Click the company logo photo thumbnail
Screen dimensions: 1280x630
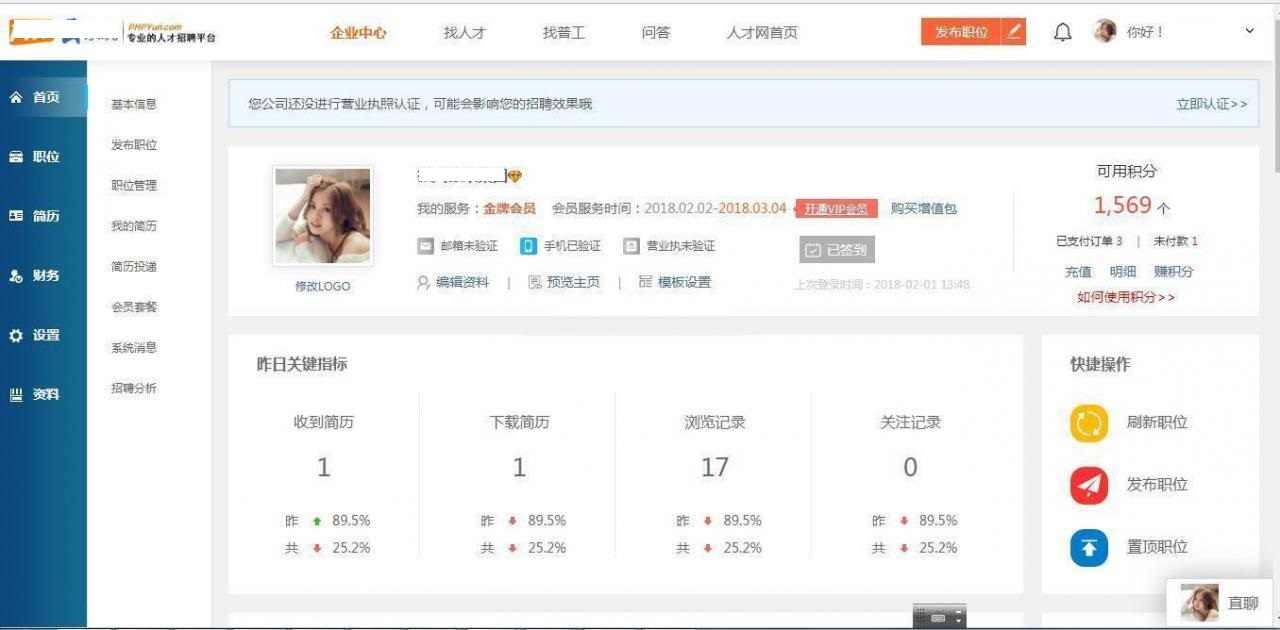click(x=322, y=216)
